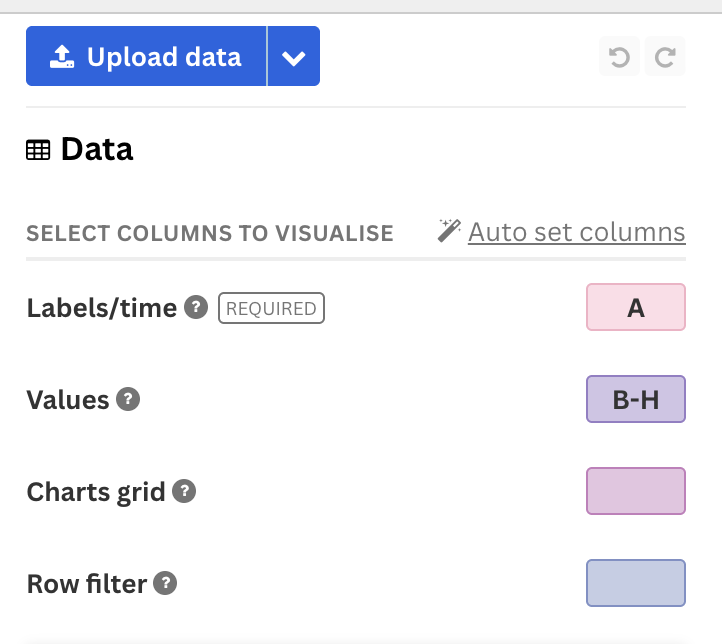Click the Charts grid label text

click(95, 492)
